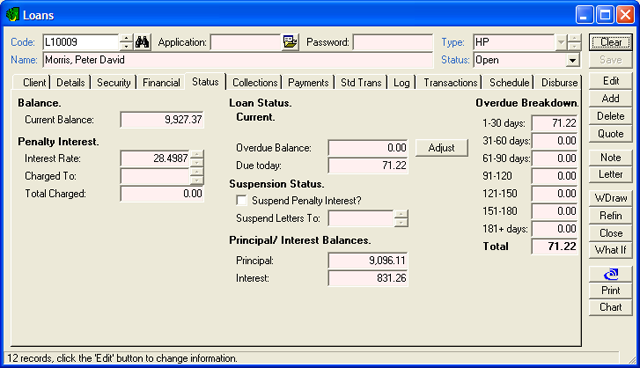This screenshot has width=640, height=368.
Task: Click the Charged To spinner arrows
Action: click(x=196, y=176)
